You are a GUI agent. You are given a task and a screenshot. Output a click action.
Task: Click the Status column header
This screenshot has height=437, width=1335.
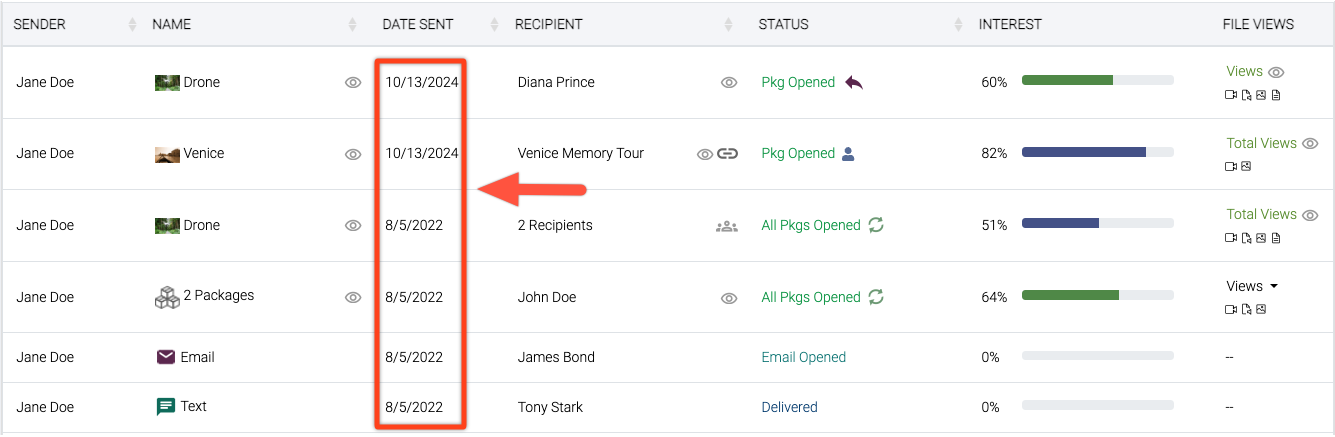click(x=783, y=25)
